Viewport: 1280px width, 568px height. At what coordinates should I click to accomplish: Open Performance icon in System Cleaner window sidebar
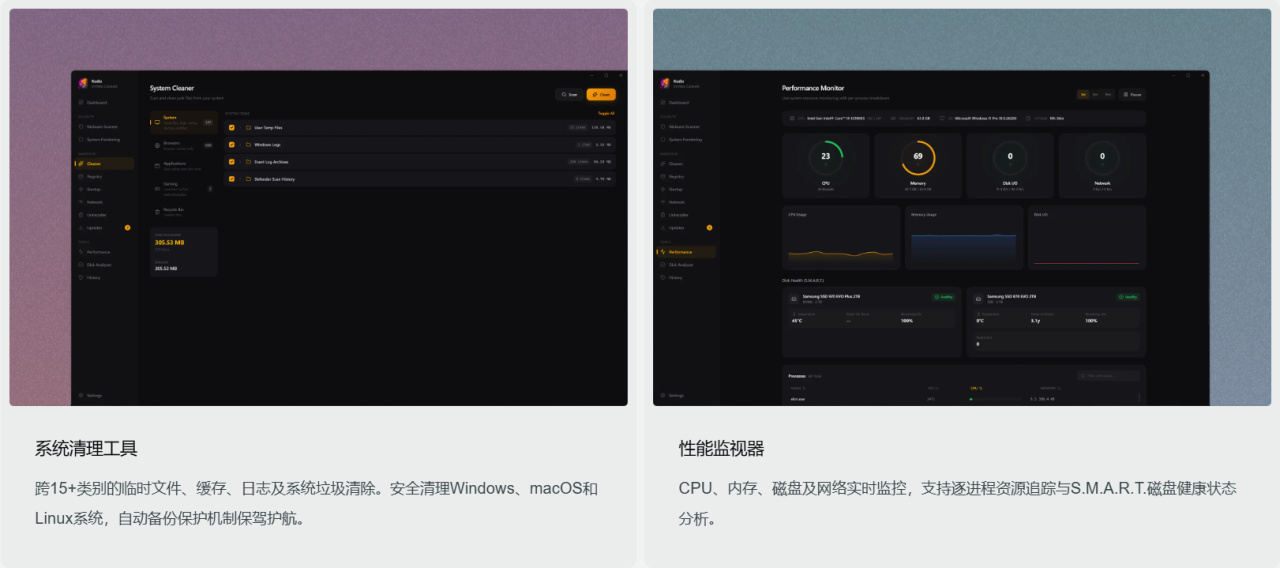pos(81,252)
